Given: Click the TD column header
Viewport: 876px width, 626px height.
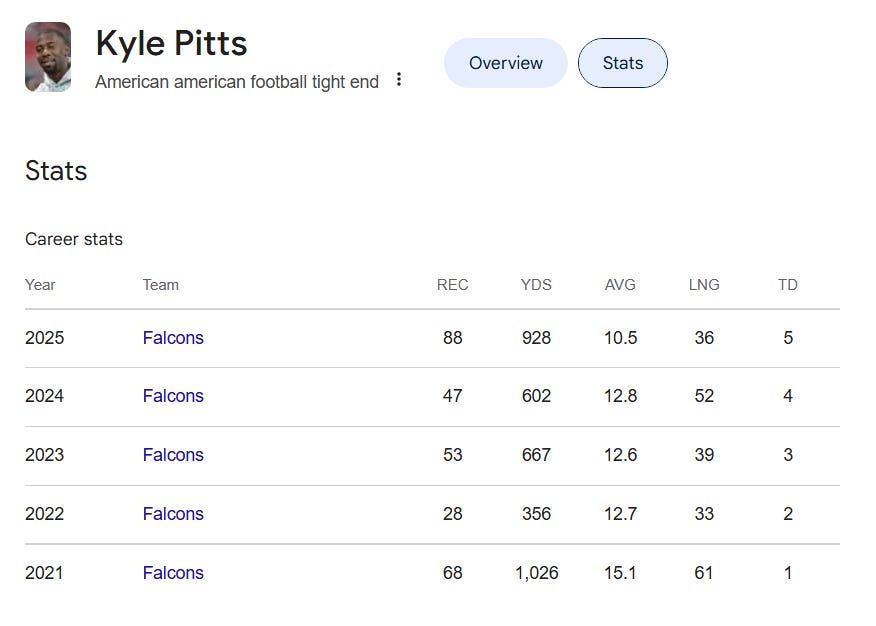Looking at the screenshot, I should (788, 285).
